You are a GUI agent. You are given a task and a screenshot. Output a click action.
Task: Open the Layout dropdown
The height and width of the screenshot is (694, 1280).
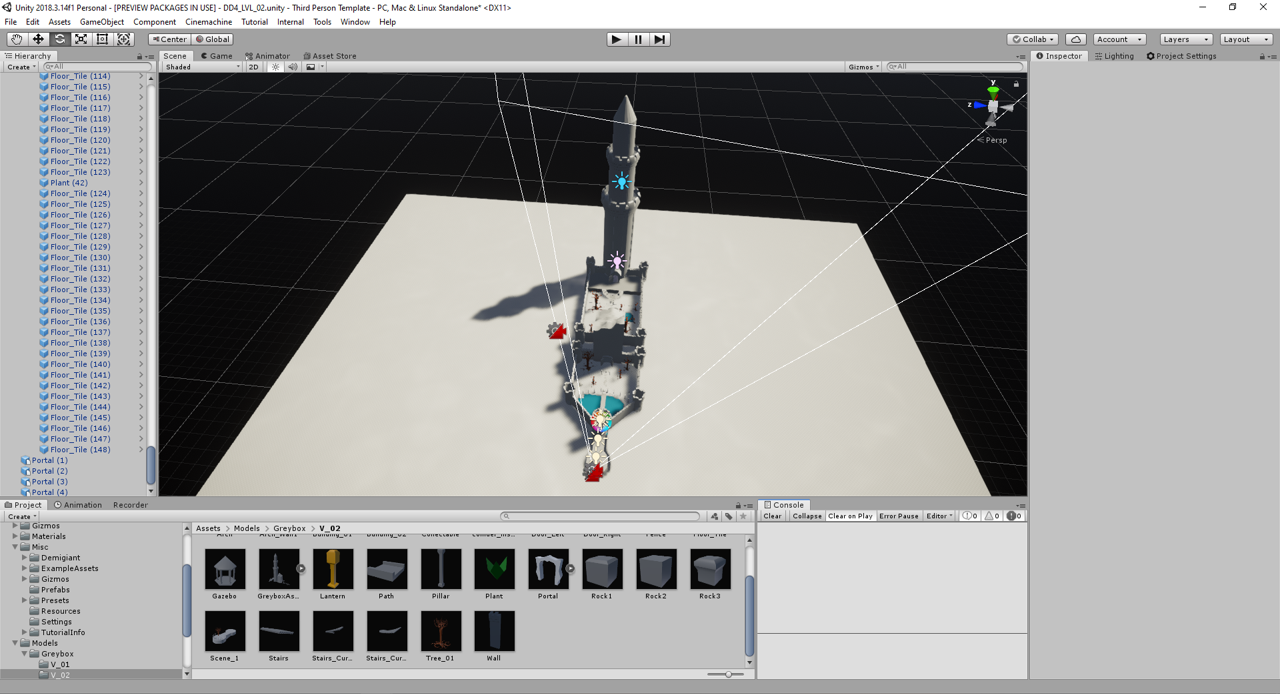(1246, 39)
